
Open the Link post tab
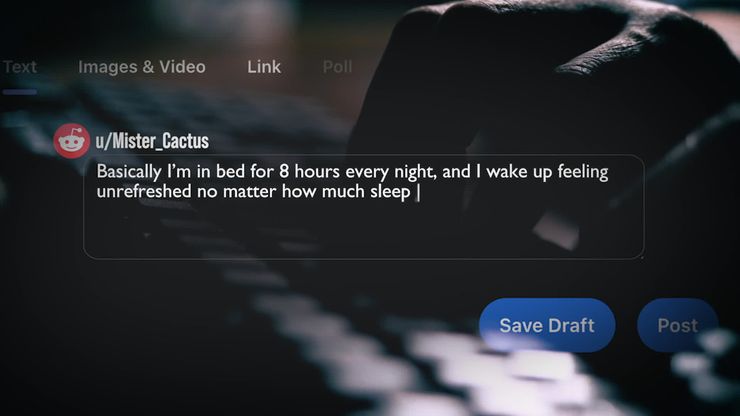264,67
